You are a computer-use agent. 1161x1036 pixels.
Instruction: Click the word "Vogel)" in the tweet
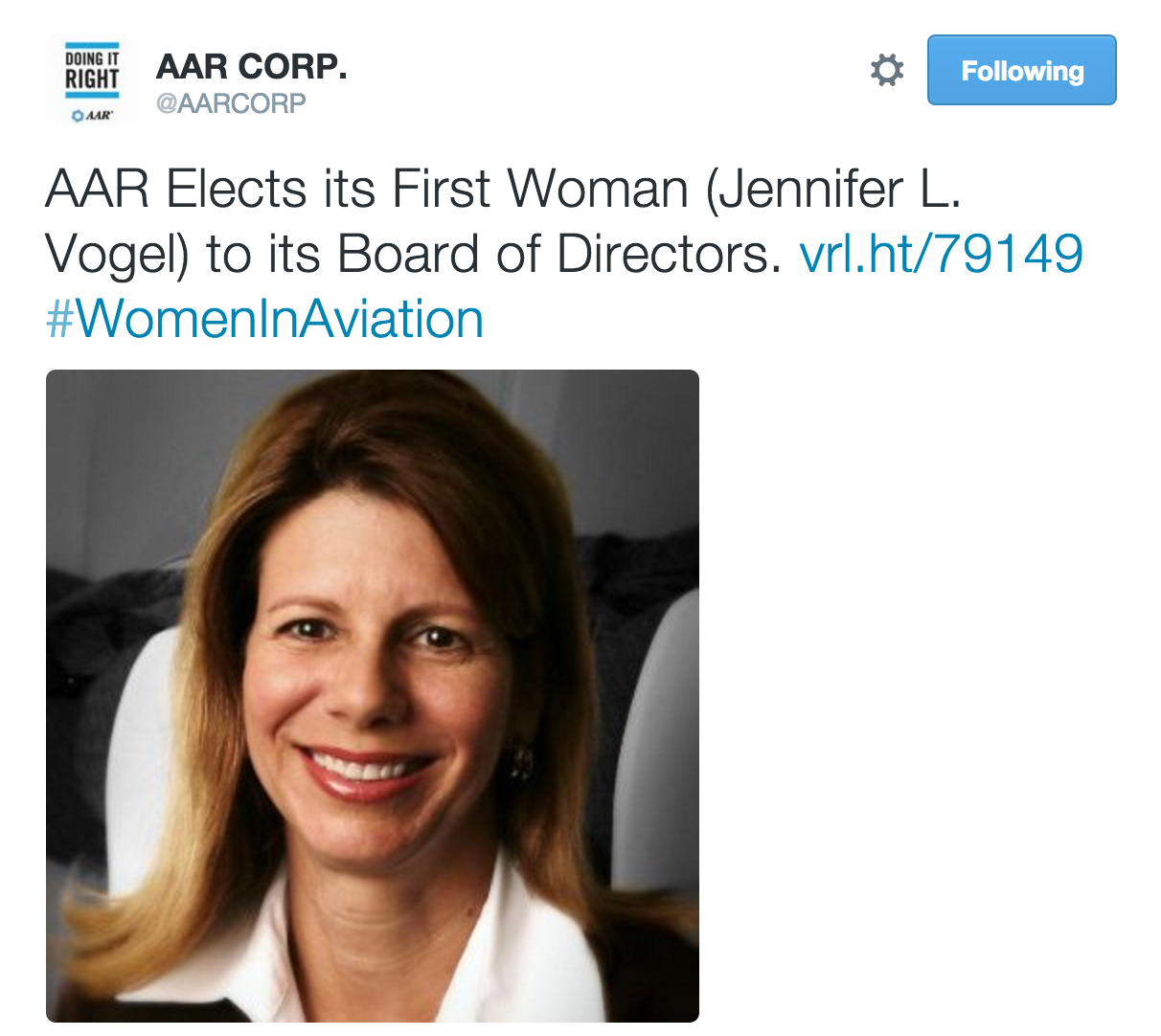tap(119, 254)
